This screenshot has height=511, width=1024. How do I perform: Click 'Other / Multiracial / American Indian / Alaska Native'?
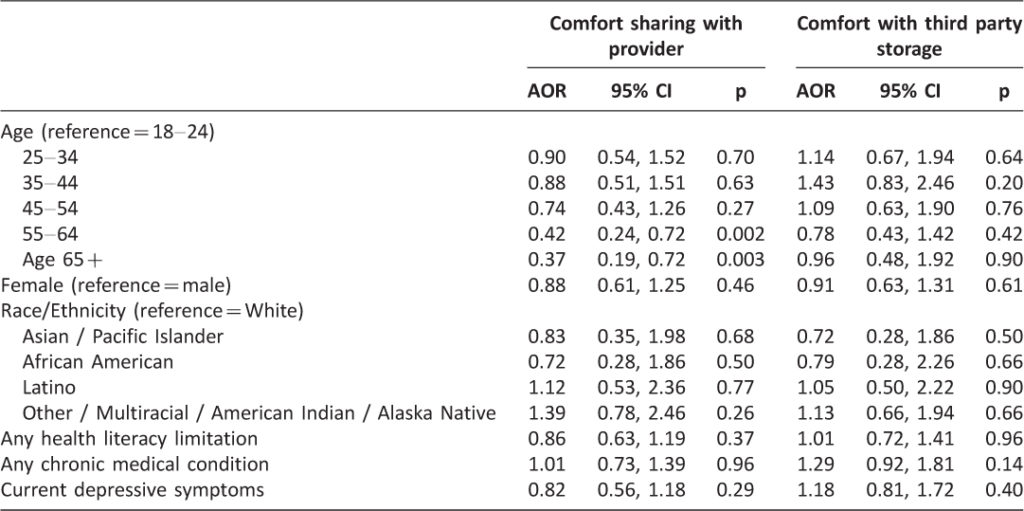pyautogui.click(x=259, y=413)
